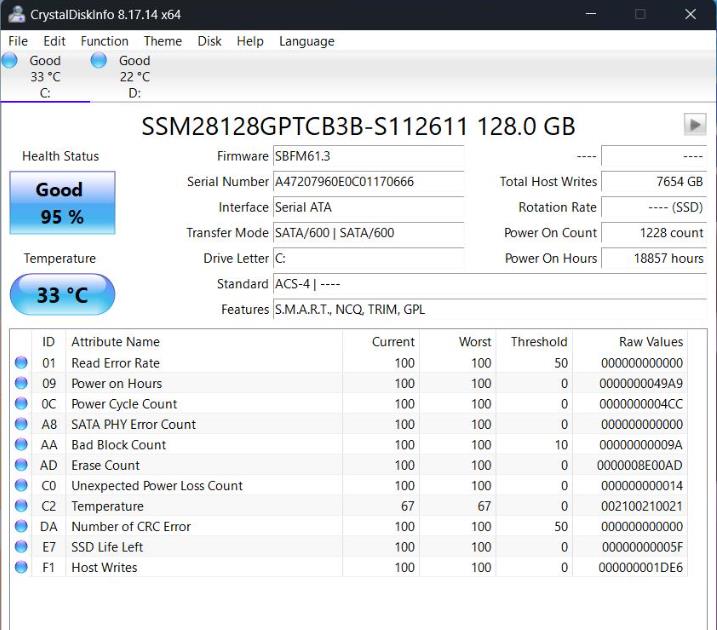Click the 33 °C temperature button
This screenshot has height=630, width=717.
(62, 294)
